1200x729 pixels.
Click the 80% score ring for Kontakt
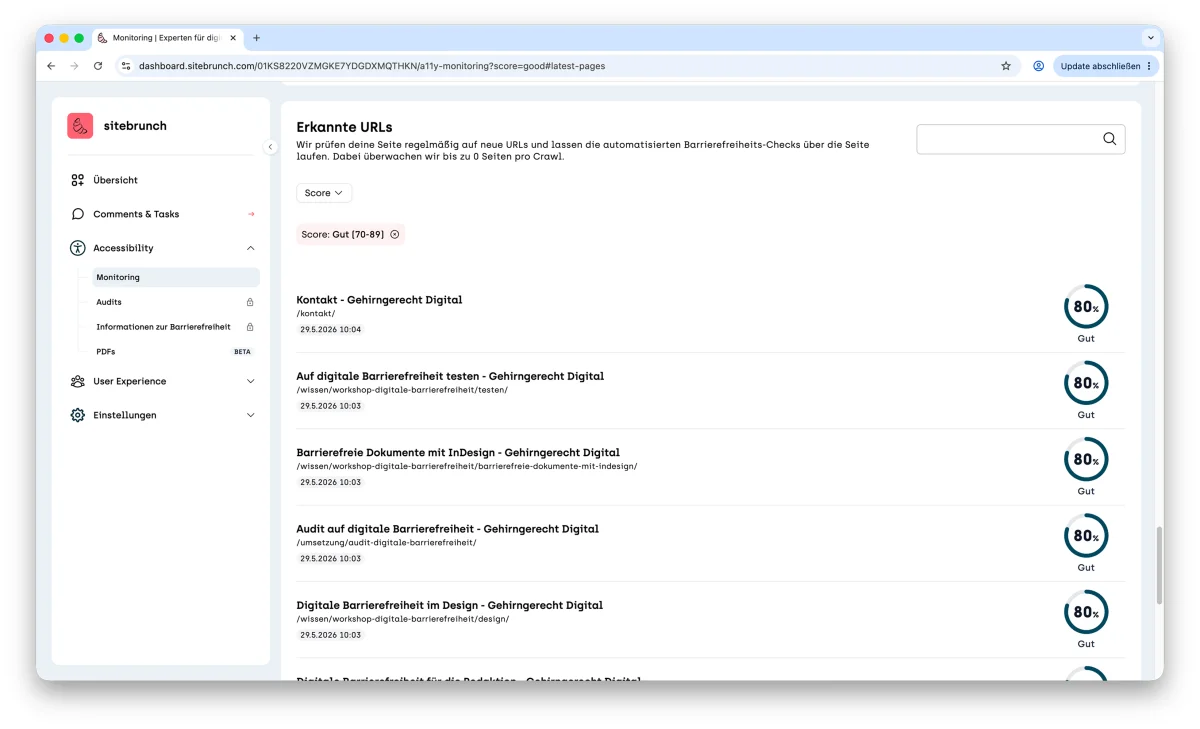(1086, 307)
